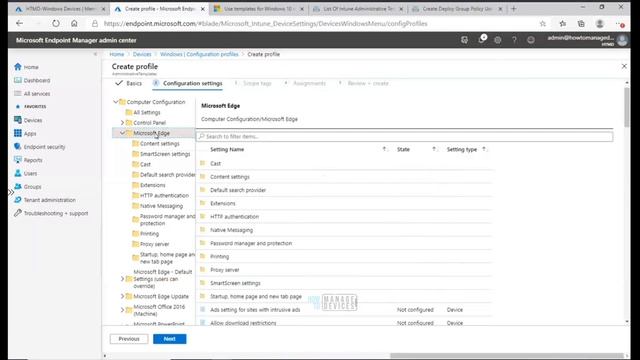The image size is (640, 360).
Task: Open browser collections icon
Action: pos(581,24)
